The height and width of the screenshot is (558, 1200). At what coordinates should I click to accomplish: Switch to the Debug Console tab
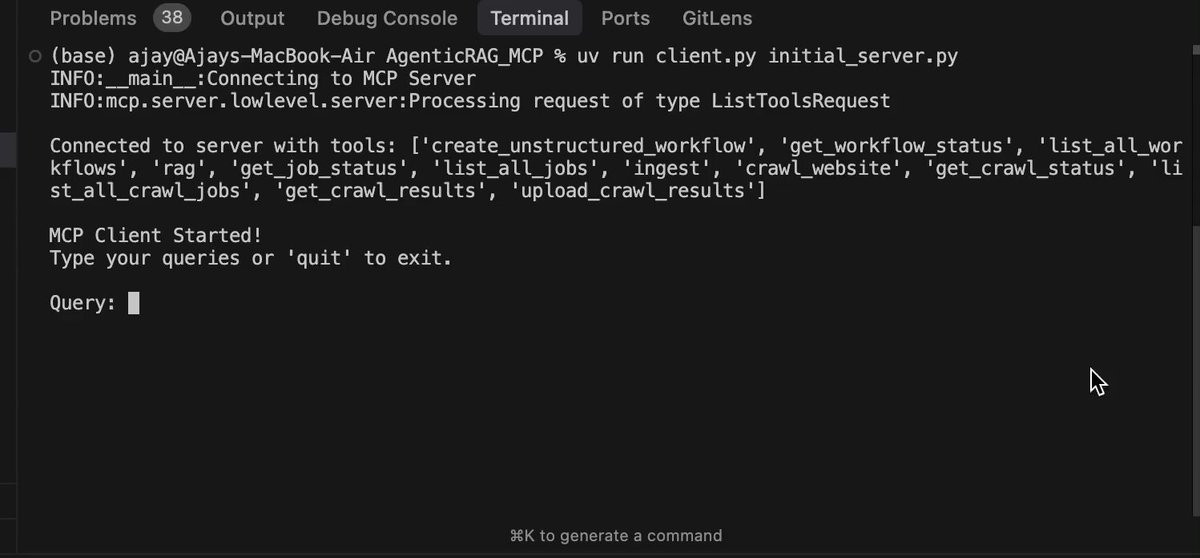click(387, 18)
